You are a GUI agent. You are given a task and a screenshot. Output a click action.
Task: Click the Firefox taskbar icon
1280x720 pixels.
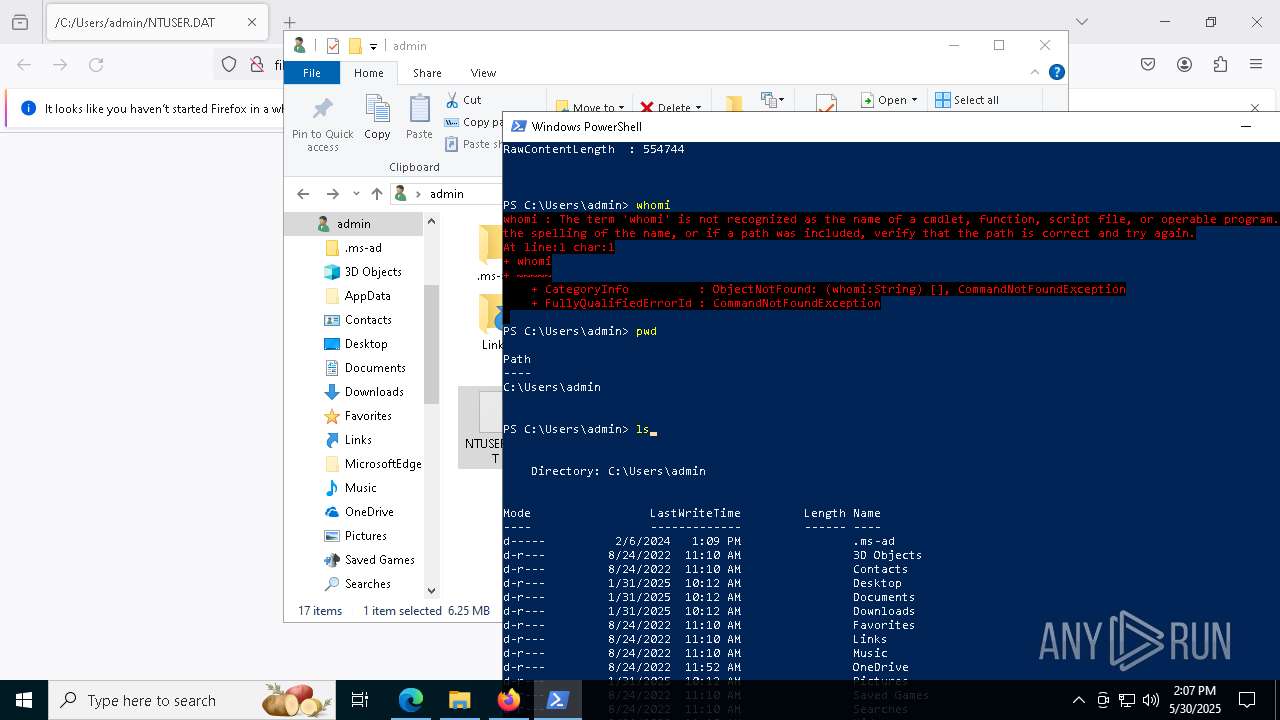[x=508, y=700]
